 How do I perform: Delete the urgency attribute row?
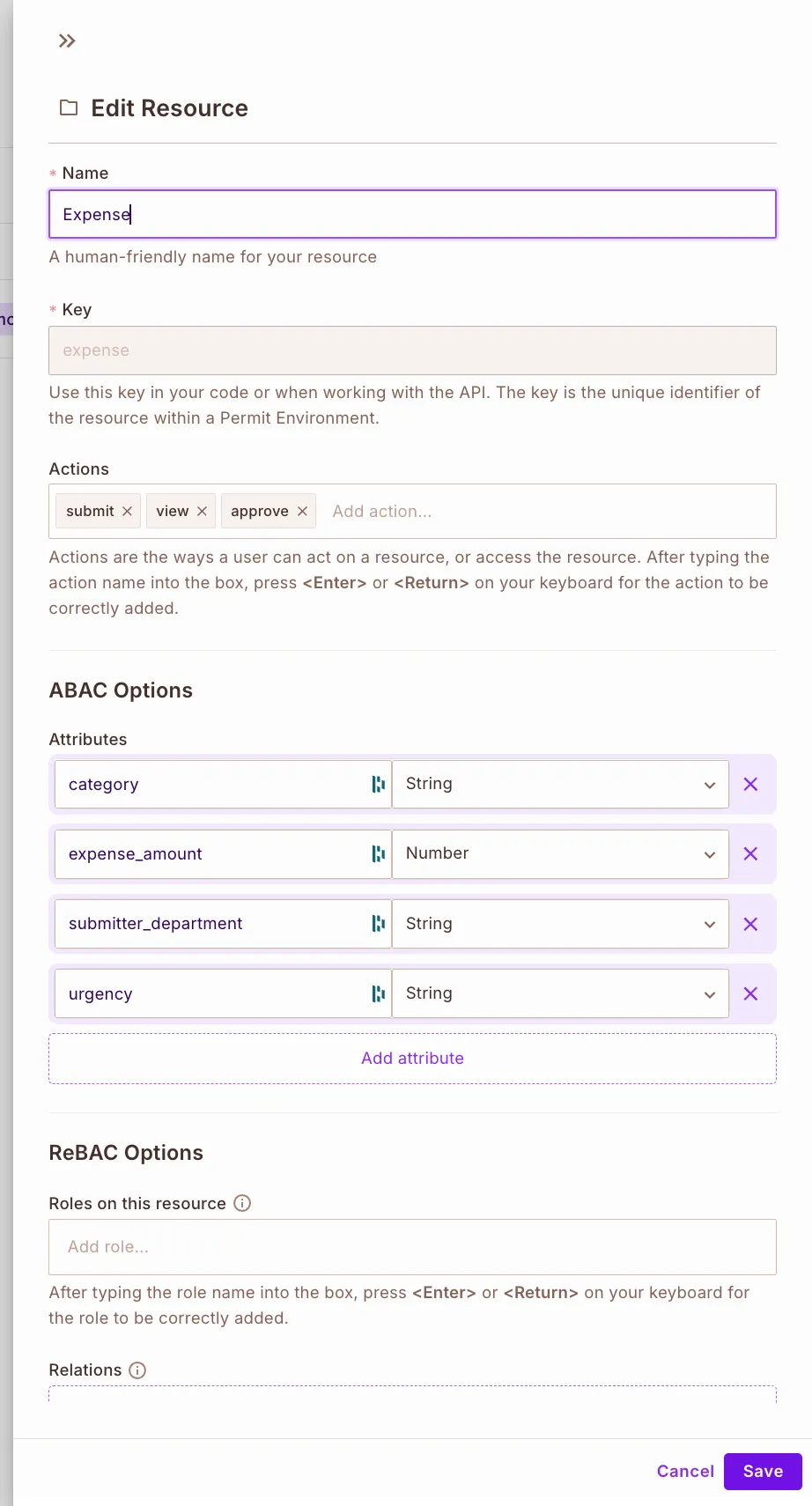click(x=750, y=993)
